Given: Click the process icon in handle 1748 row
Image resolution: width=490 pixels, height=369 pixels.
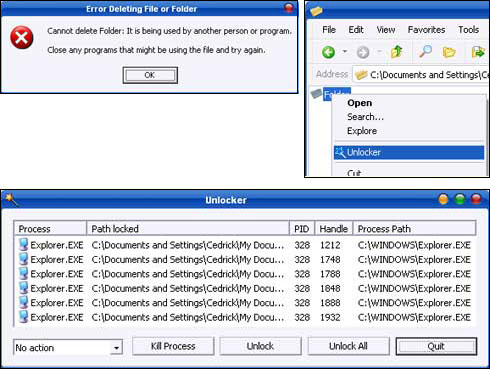Looking at the screenshot, I should coord(23,259).
